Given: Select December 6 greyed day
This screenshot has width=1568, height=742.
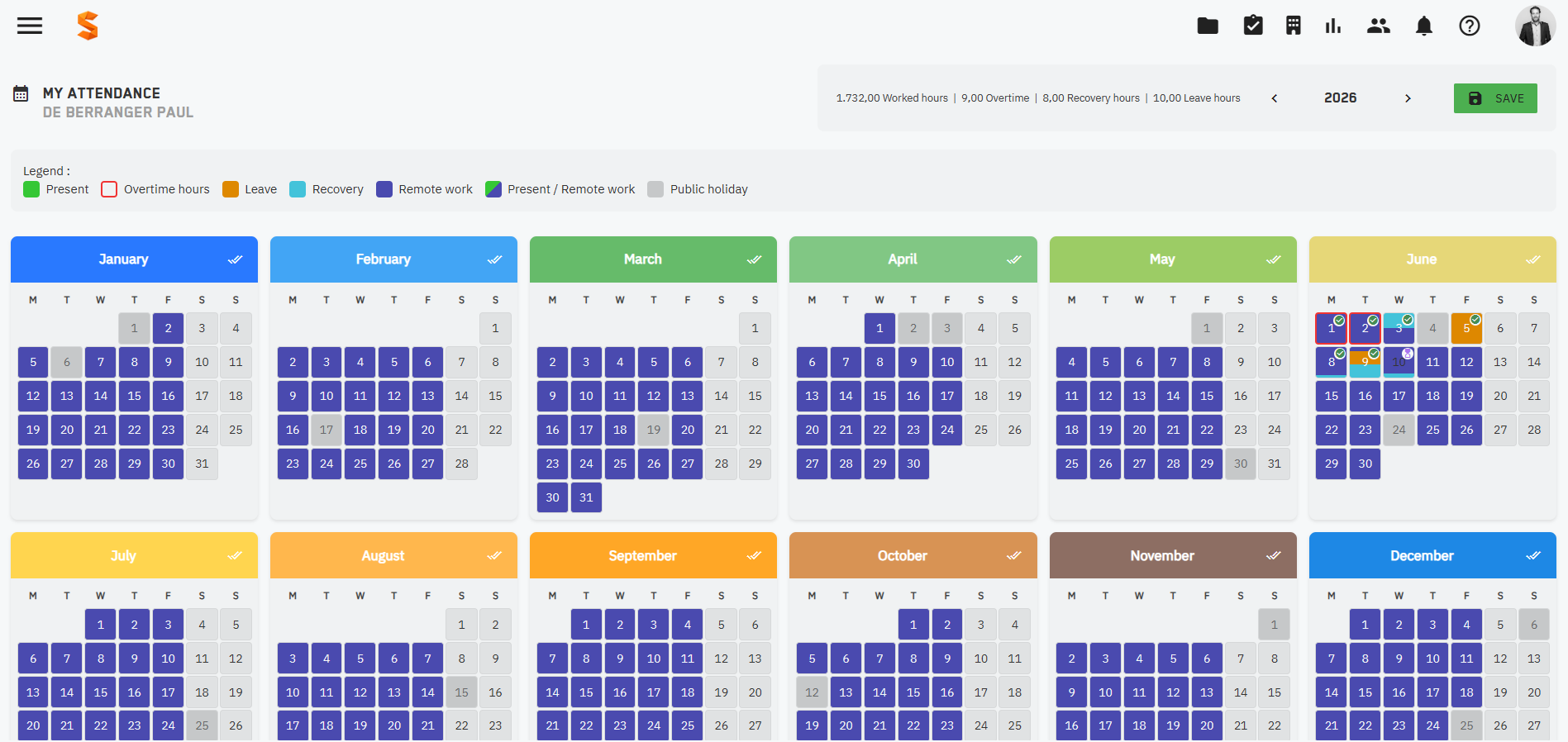Looking at the screenshot, I should pos(1534,625).
